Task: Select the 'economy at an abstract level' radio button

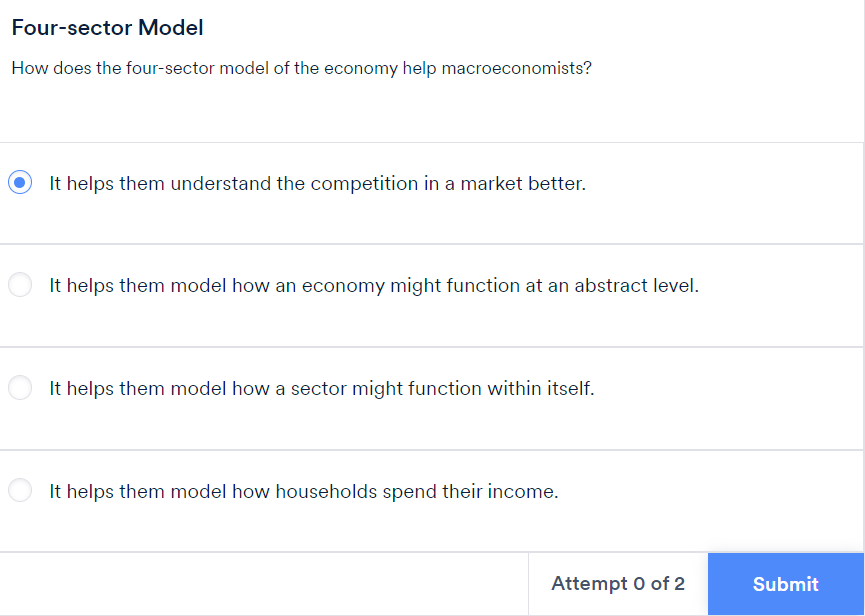Action: (x=21, y=285)
